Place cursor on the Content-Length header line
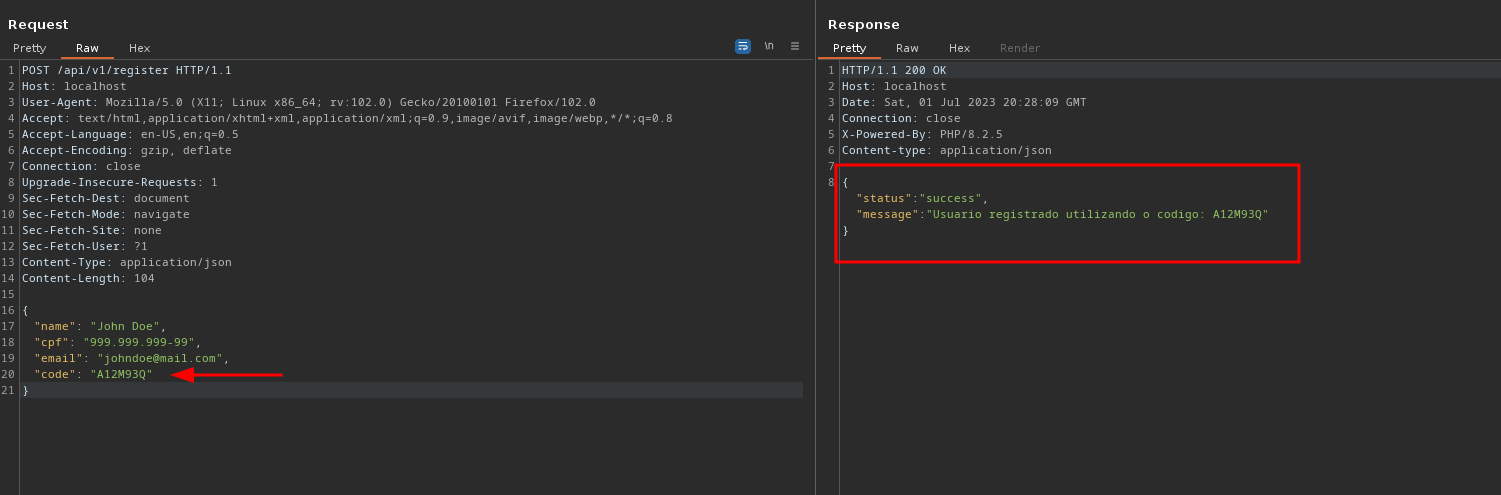This screenshot has width=1501, height=495. [88, 278]
